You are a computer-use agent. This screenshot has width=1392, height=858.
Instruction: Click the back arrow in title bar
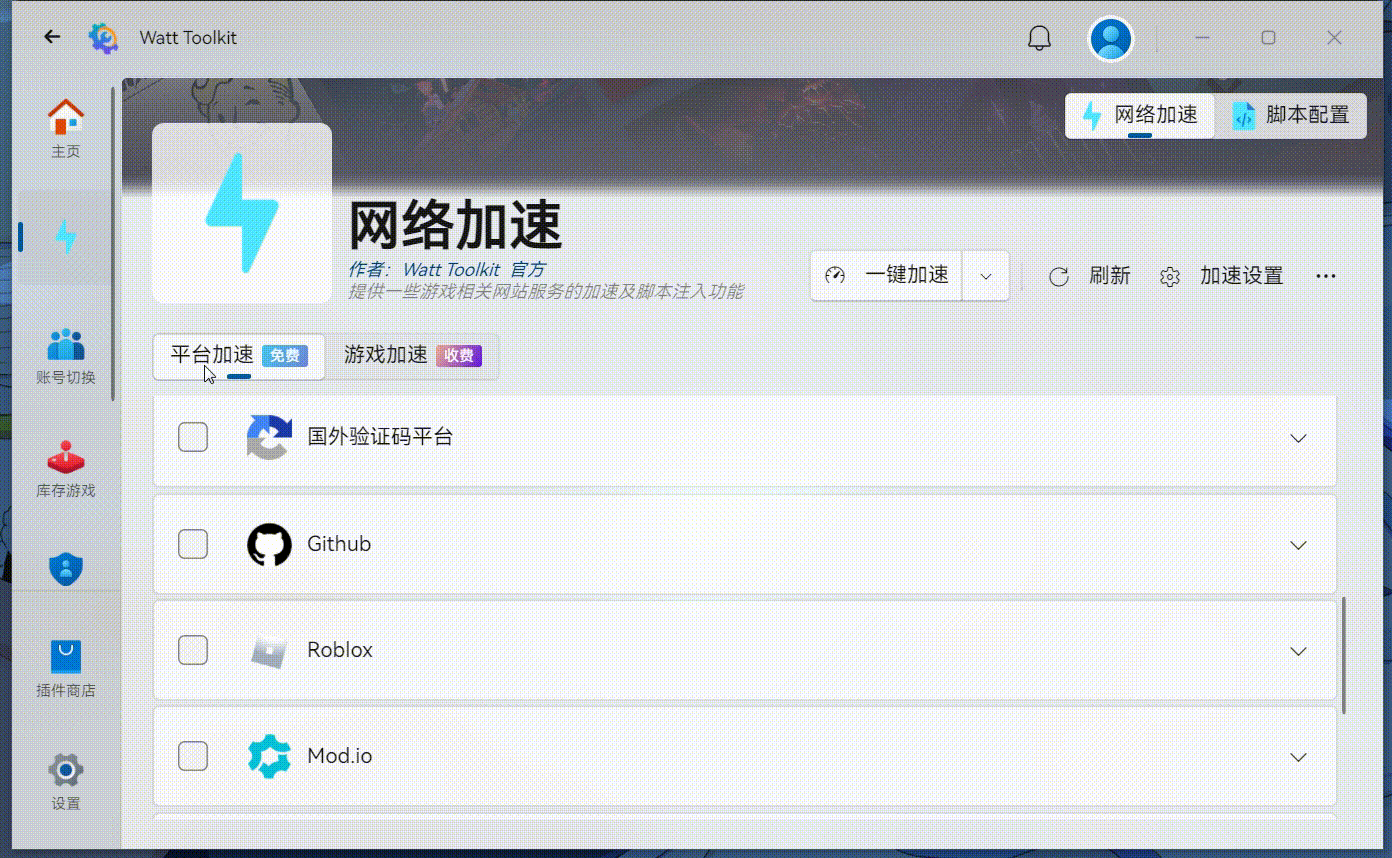tap(52, 37)
